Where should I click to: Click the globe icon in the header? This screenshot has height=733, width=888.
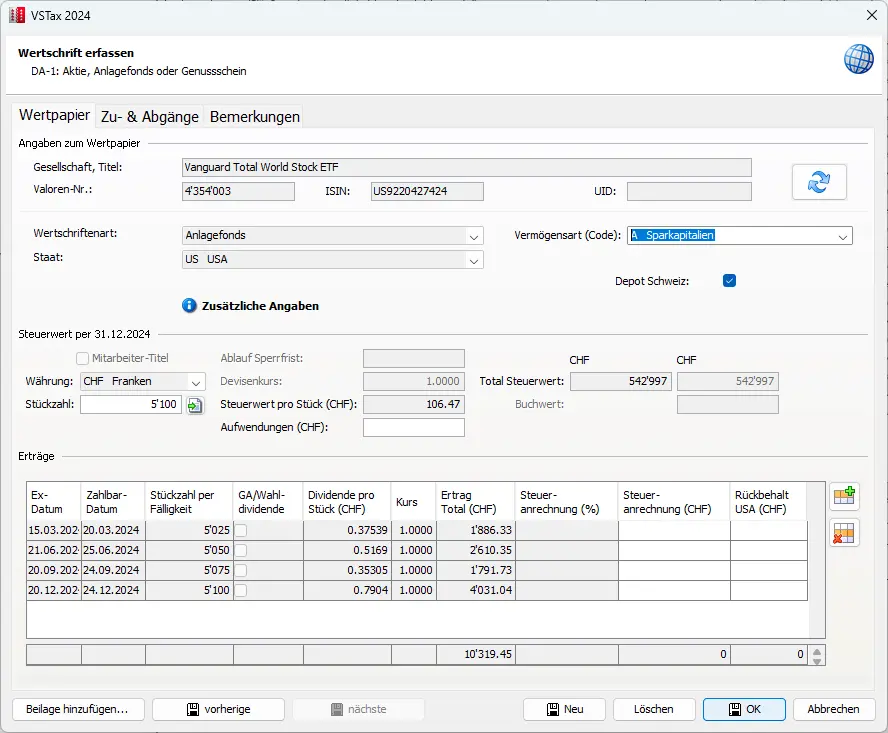coord(859,59)
